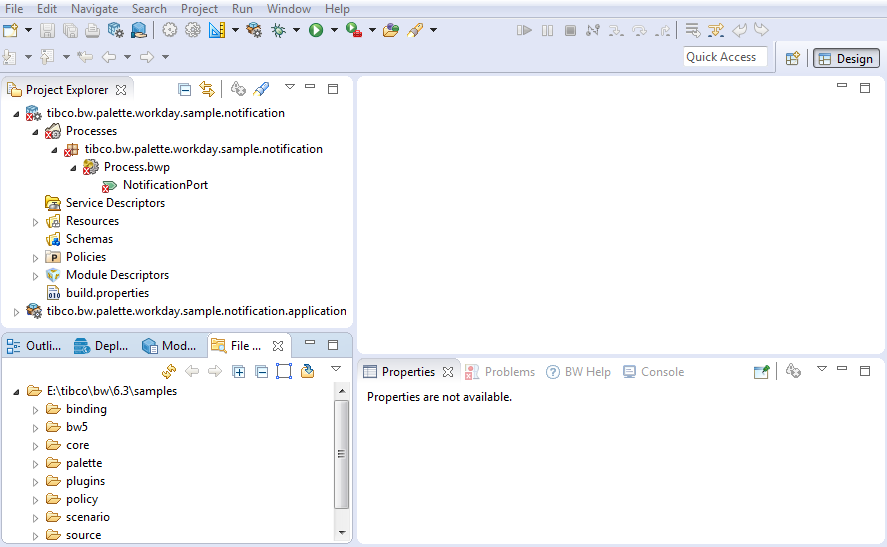Switch to the Console tab
Image resolution: width=887 pixels, height=547 pixels.
[x=653, y=372]
